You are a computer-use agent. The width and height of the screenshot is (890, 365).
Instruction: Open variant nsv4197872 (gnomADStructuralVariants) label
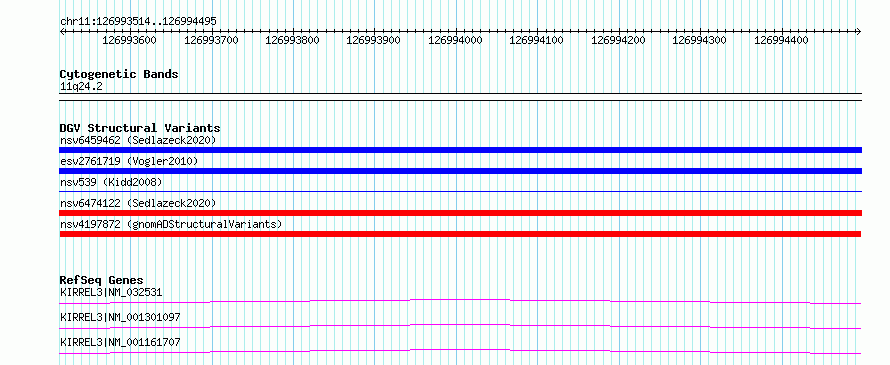point(171,224)
